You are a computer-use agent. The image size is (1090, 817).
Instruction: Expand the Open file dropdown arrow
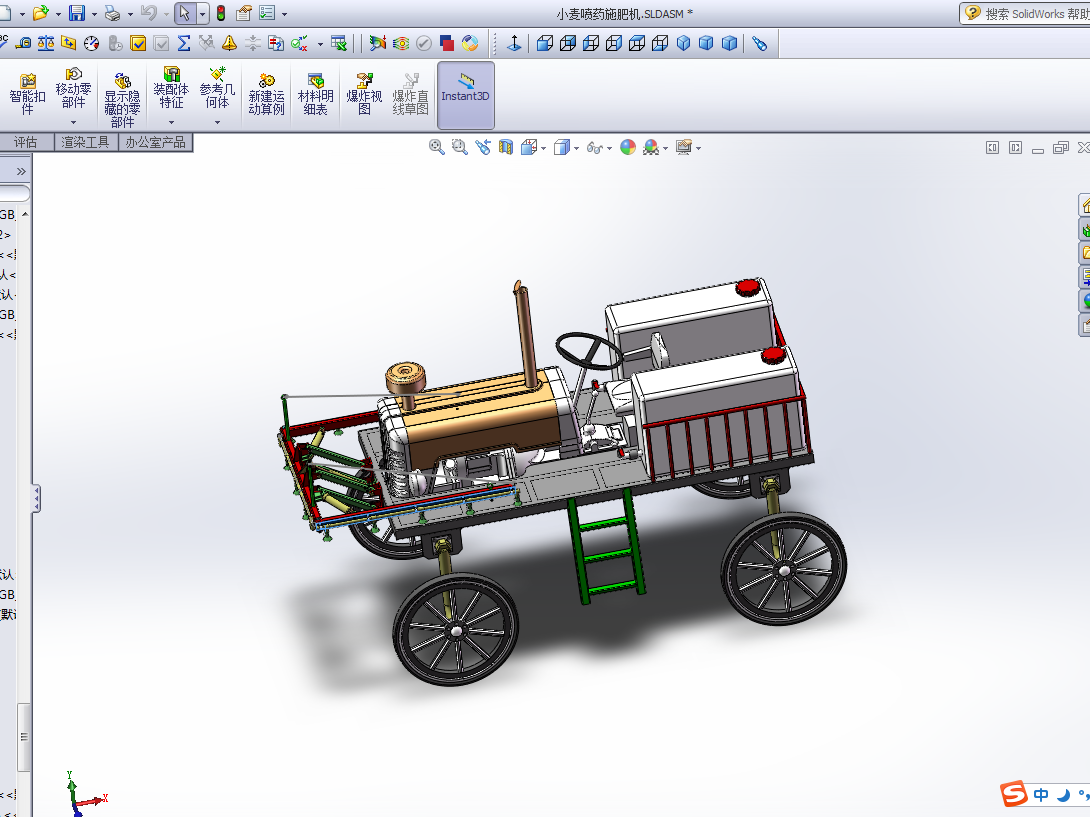(58, 14)
